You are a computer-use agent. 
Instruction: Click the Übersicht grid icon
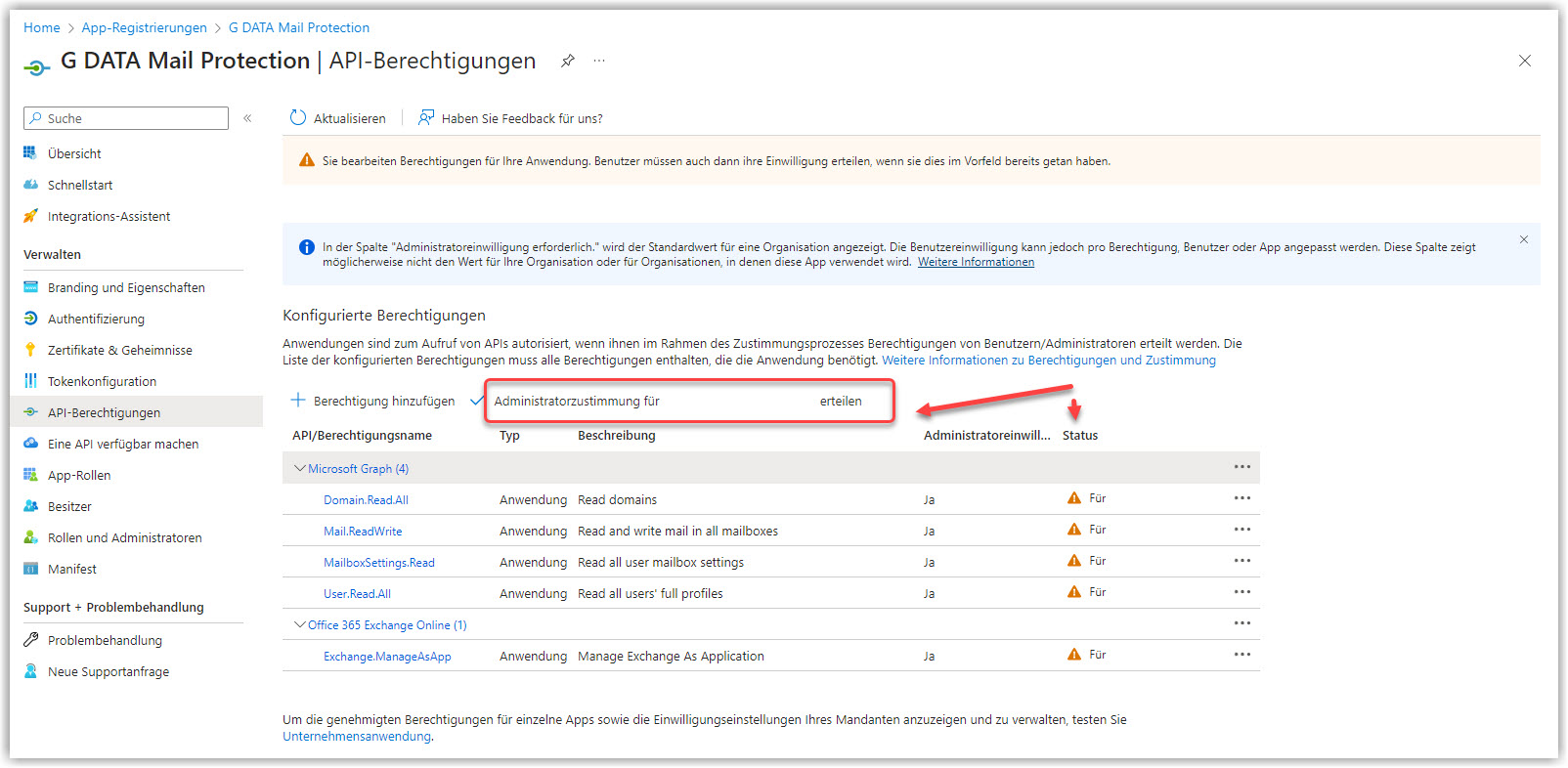pos(30,153)
